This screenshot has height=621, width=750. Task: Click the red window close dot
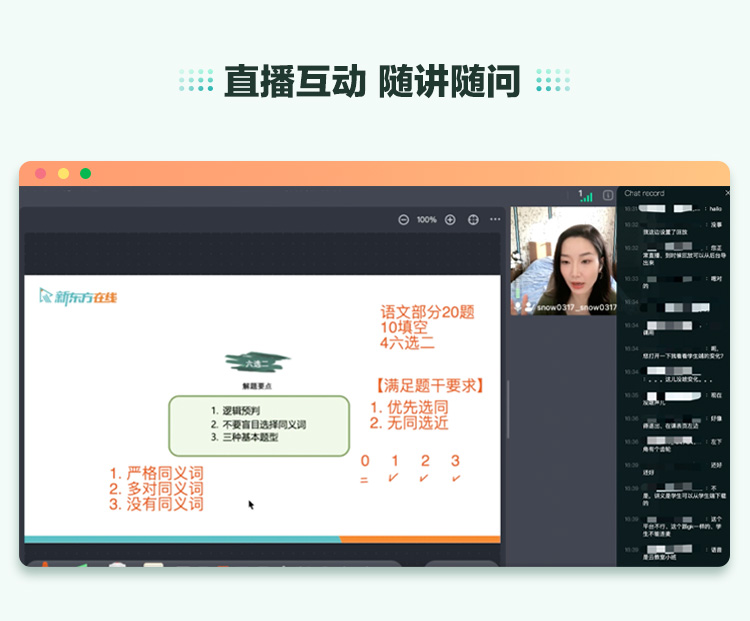[41, 174]
